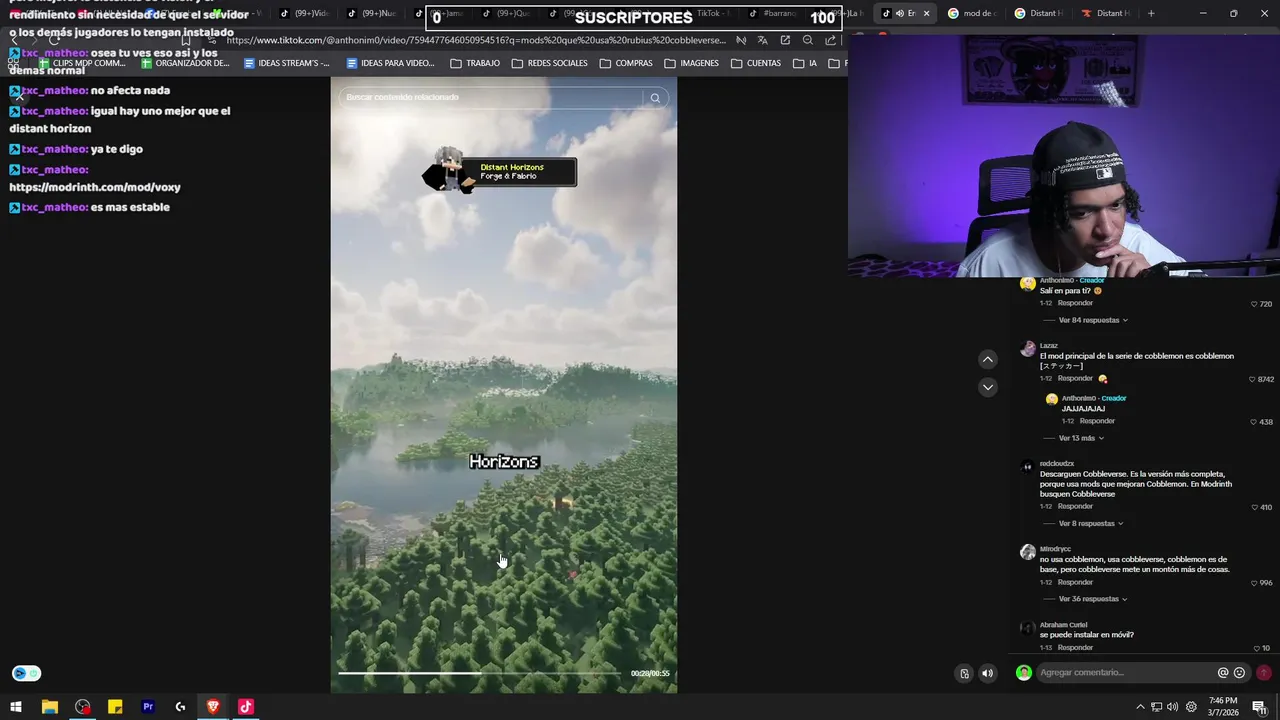Click the search magnifier in related content bar
The width and height of the screenshot is (1280, 720).
tap(655, 98)
